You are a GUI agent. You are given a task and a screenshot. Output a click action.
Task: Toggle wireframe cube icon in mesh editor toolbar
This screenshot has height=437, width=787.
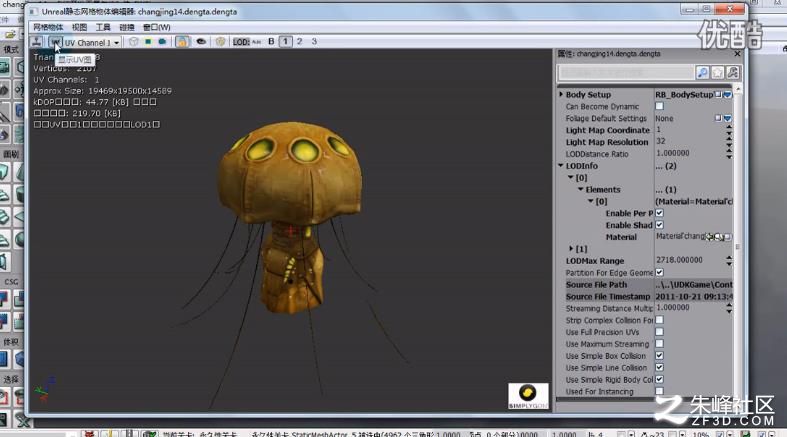tap(134, 42)
